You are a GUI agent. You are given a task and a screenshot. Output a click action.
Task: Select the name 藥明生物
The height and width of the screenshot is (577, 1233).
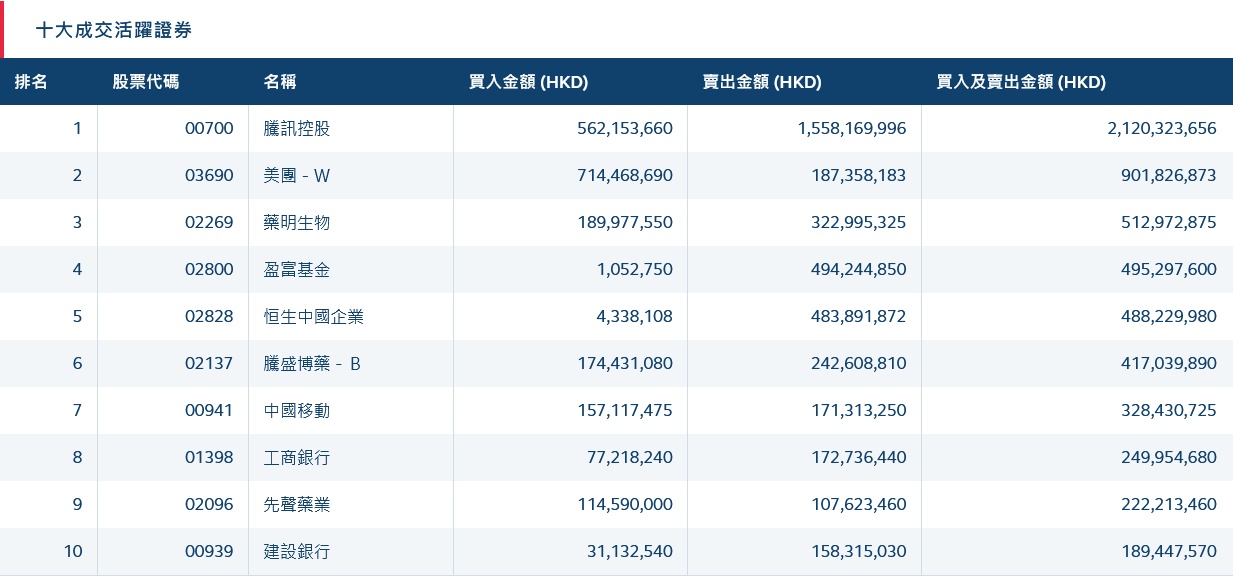click(x=297, y=222)
